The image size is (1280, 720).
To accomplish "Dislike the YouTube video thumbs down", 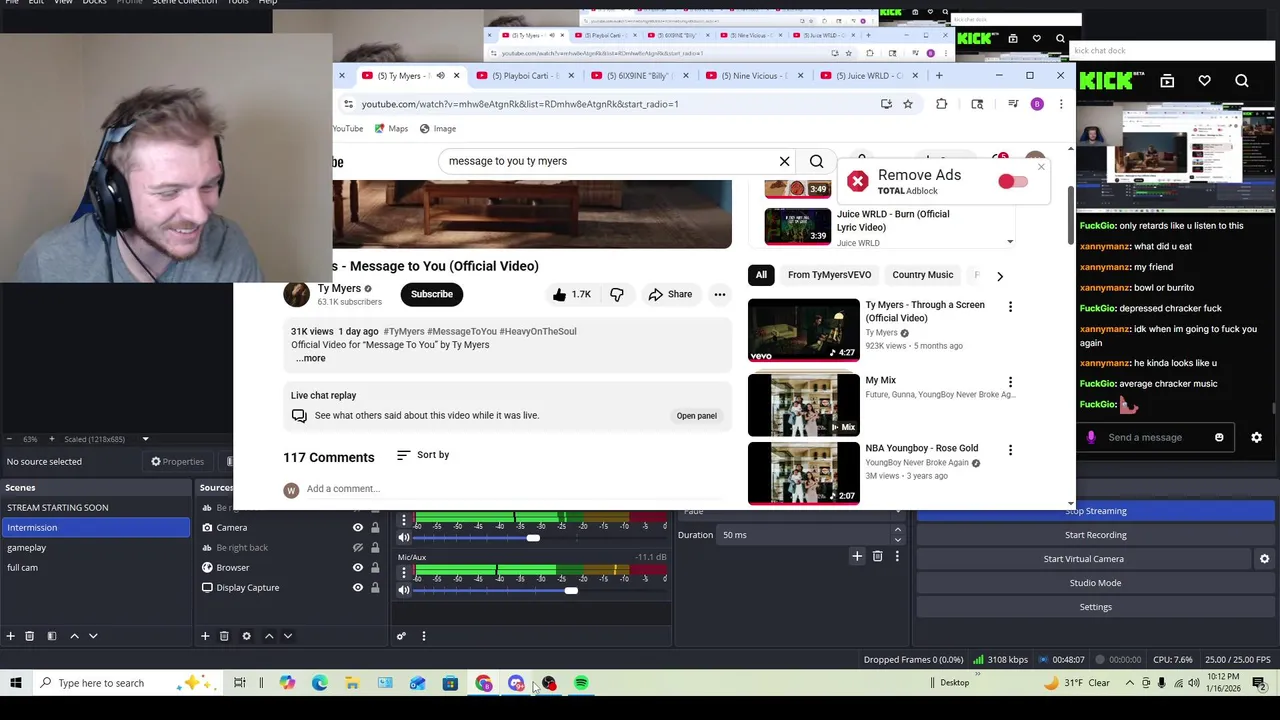I will coord(617,294).
